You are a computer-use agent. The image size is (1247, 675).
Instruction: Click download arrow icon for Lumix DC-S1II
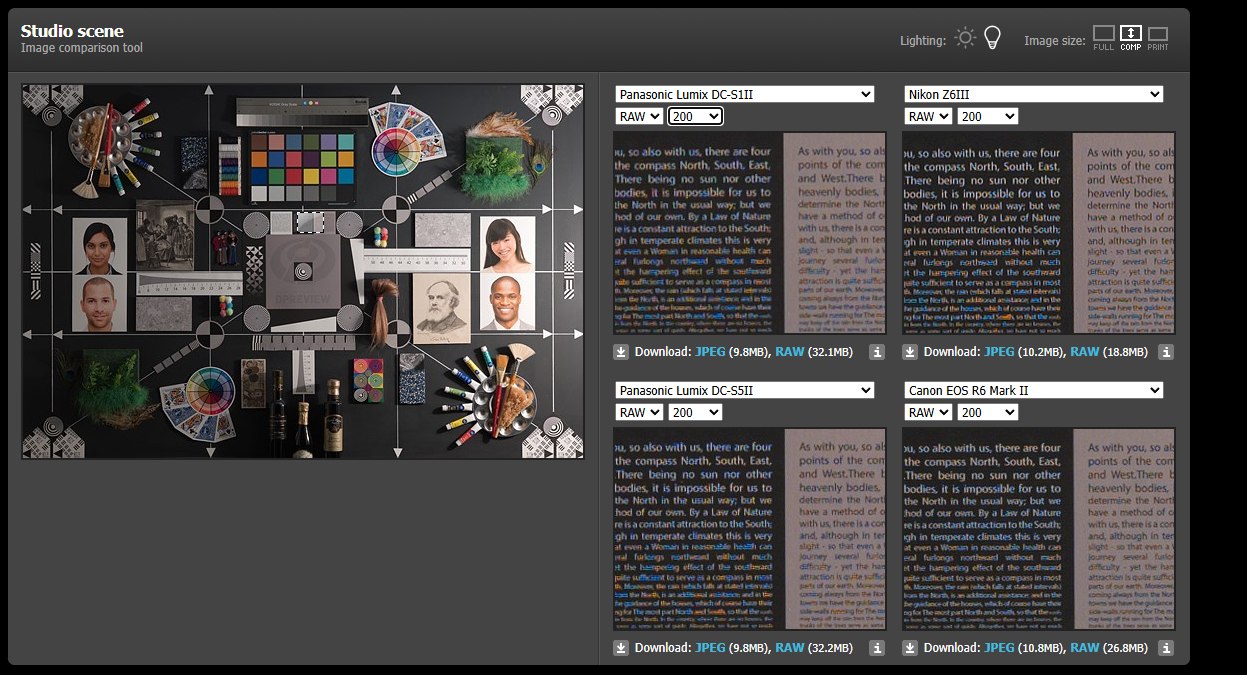(621, 352)
